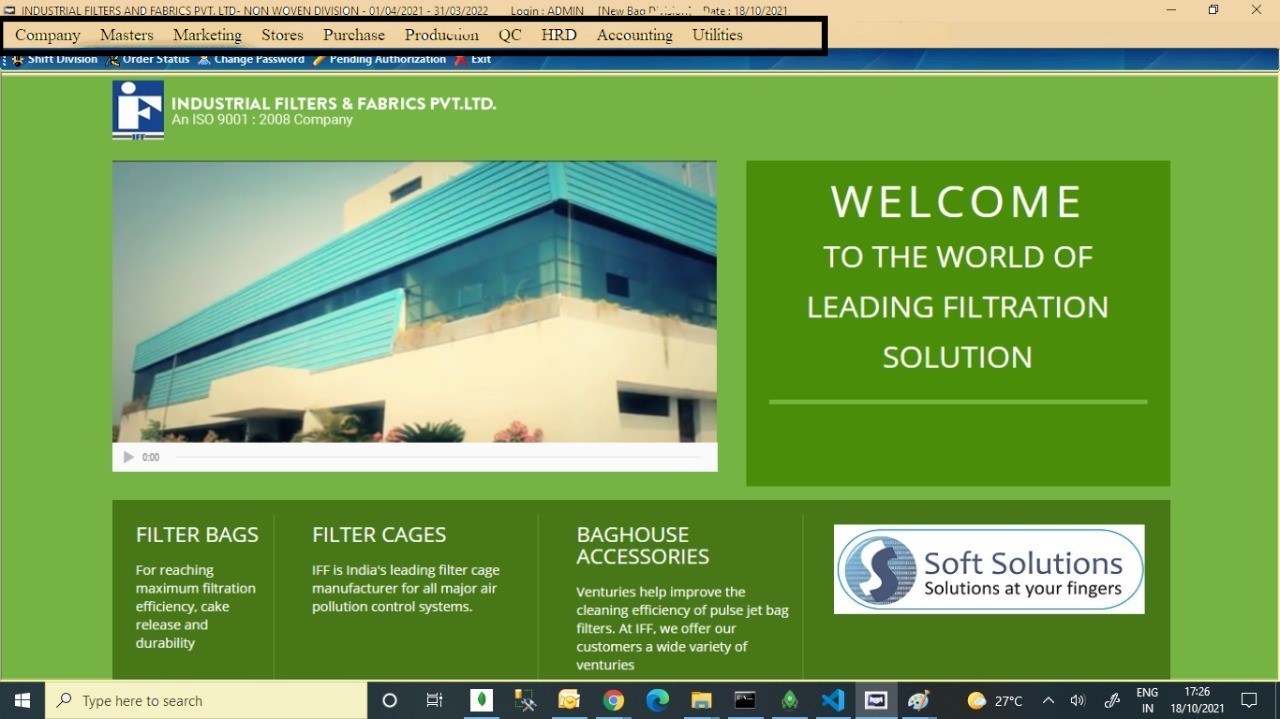Open the taskbar clock and calendar
The image size is (1280, 719).
point(1197,700)
